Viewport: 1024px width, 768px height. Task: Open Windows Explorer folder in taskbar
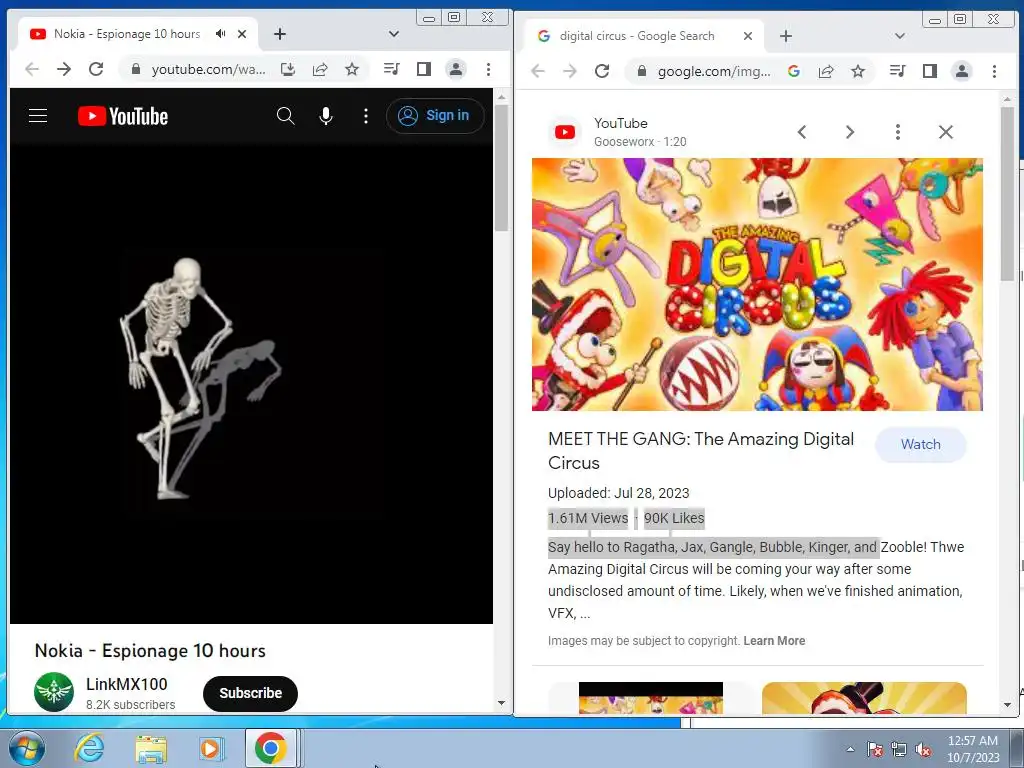point(151,748)
